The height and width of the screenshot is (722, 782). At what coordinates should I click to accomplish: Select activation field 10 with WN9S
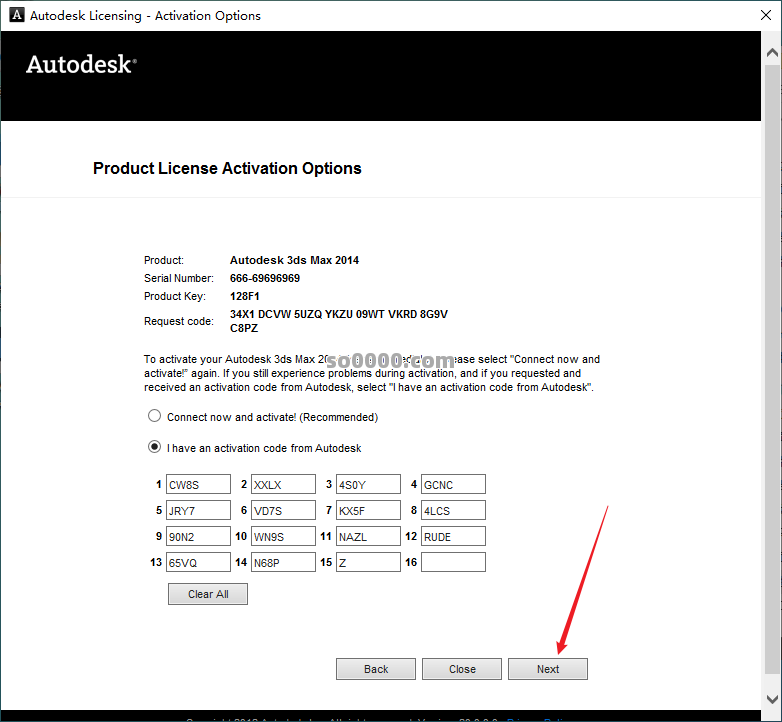(283, 537)
